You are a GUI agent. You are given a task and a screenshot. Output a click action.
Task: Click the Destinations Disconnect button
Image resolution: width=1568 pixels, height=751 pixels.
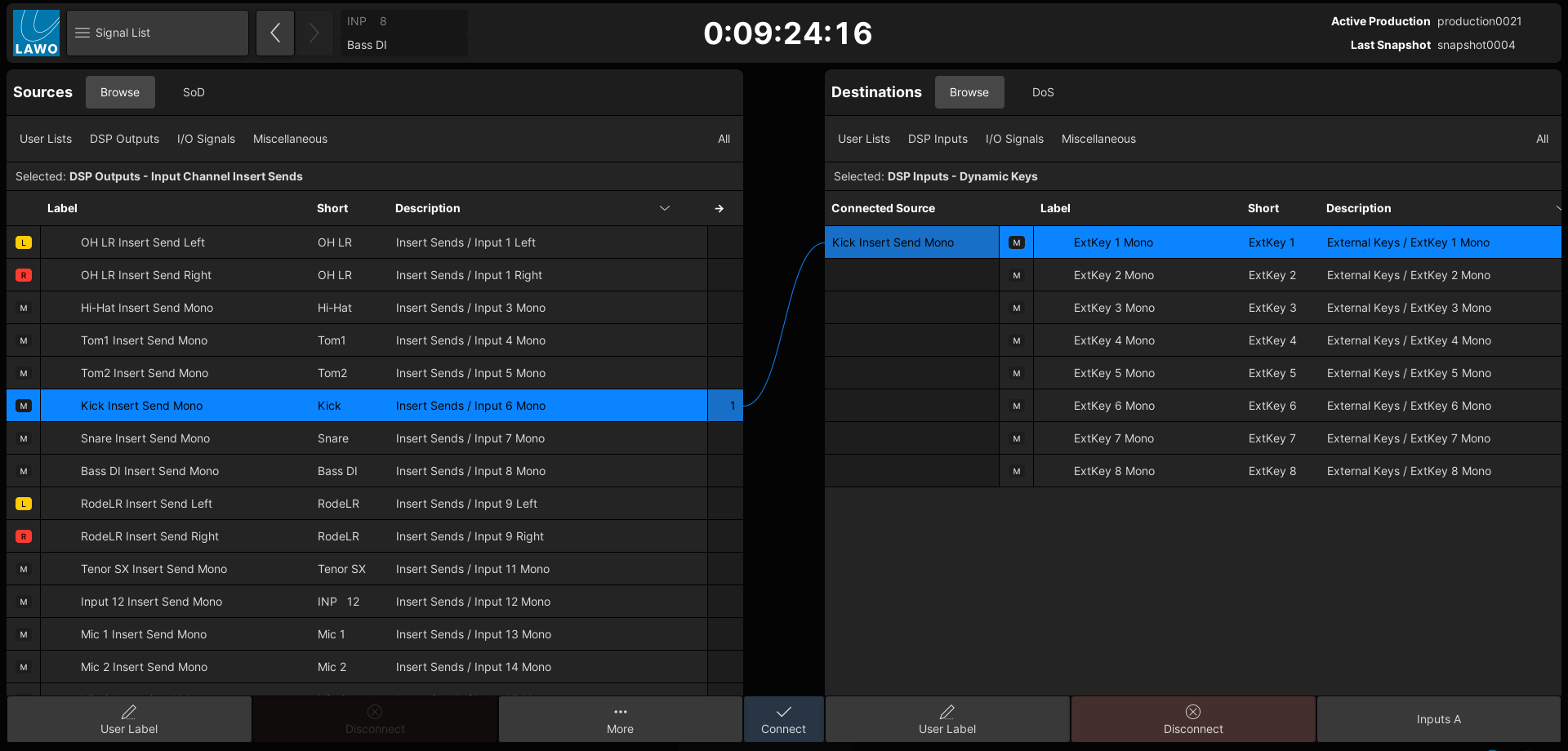[x=1192, y=719]
